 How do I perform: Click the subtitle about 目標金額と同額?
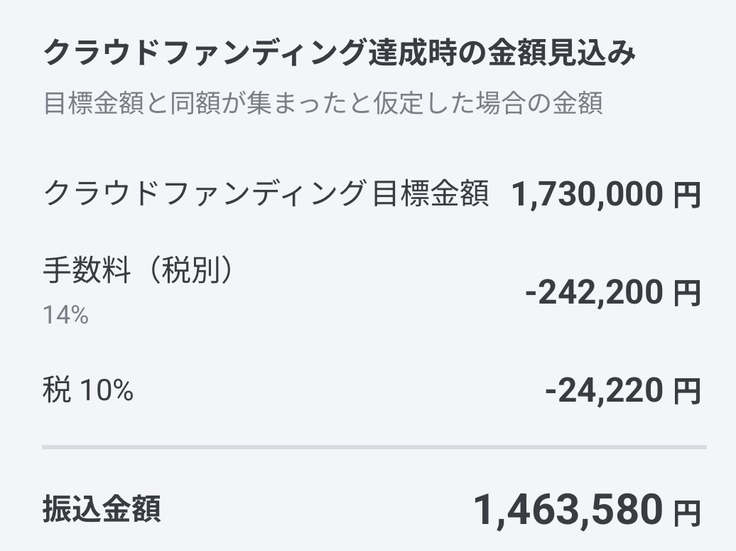pyautogui.click(x=322, y=104)
